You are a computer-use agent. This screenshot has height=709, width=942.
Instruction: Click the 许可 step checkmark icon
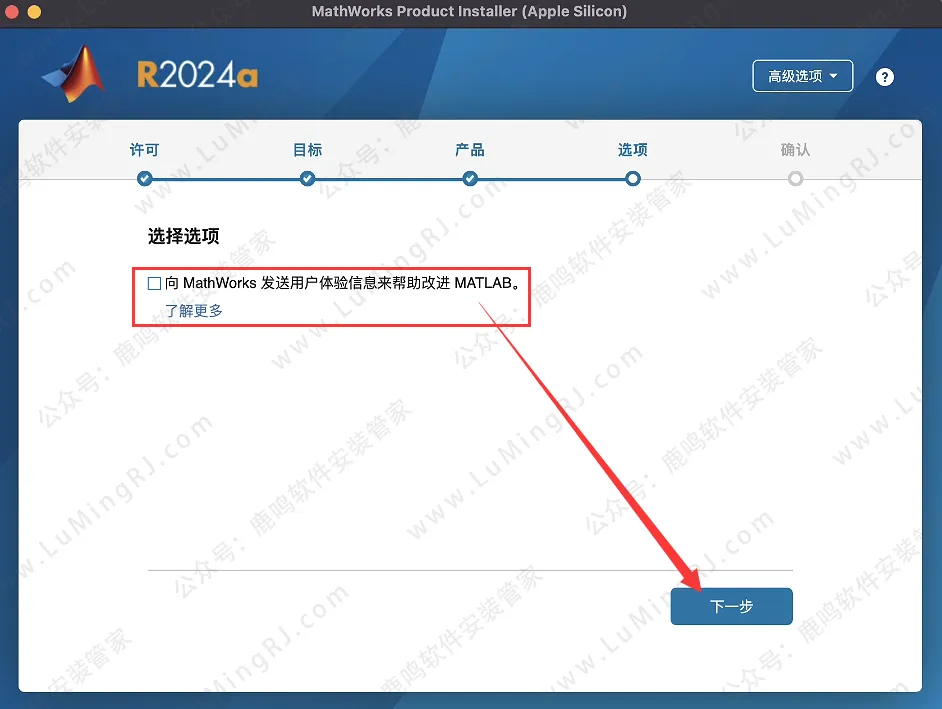[x=144, y=179]
